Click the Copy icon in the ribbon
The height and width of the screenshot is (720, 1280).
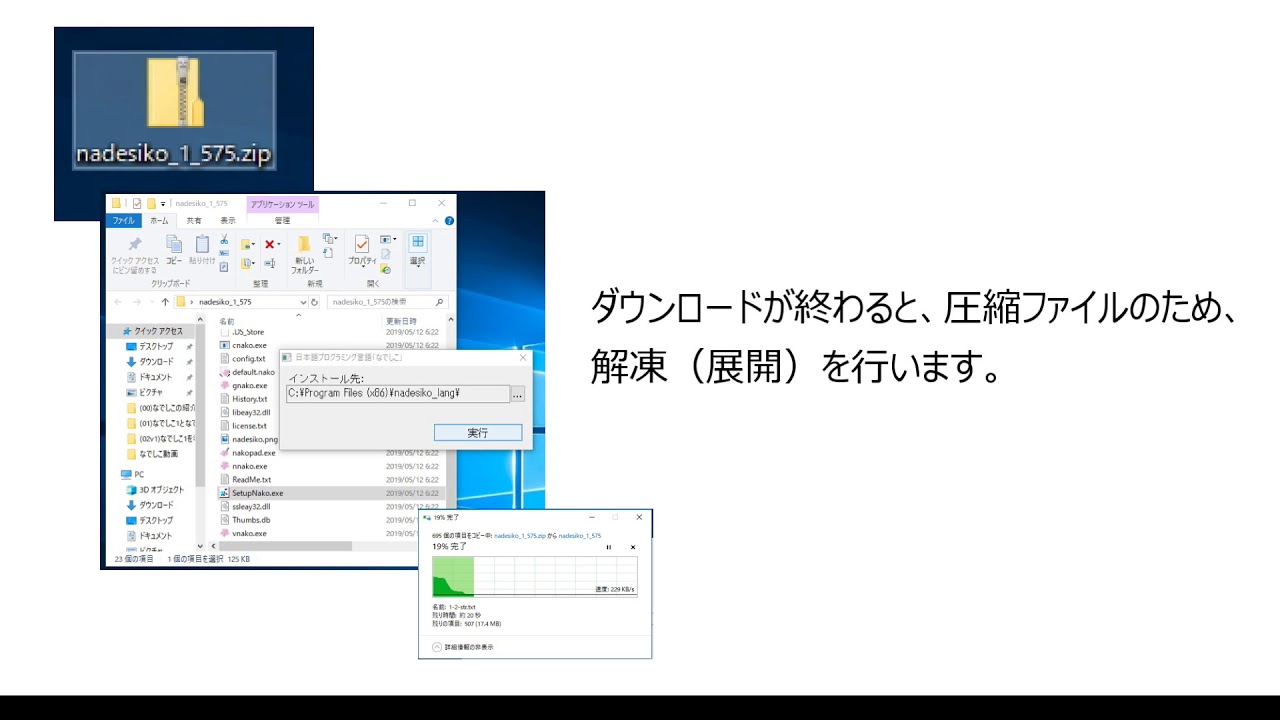[x=174, y=244]
